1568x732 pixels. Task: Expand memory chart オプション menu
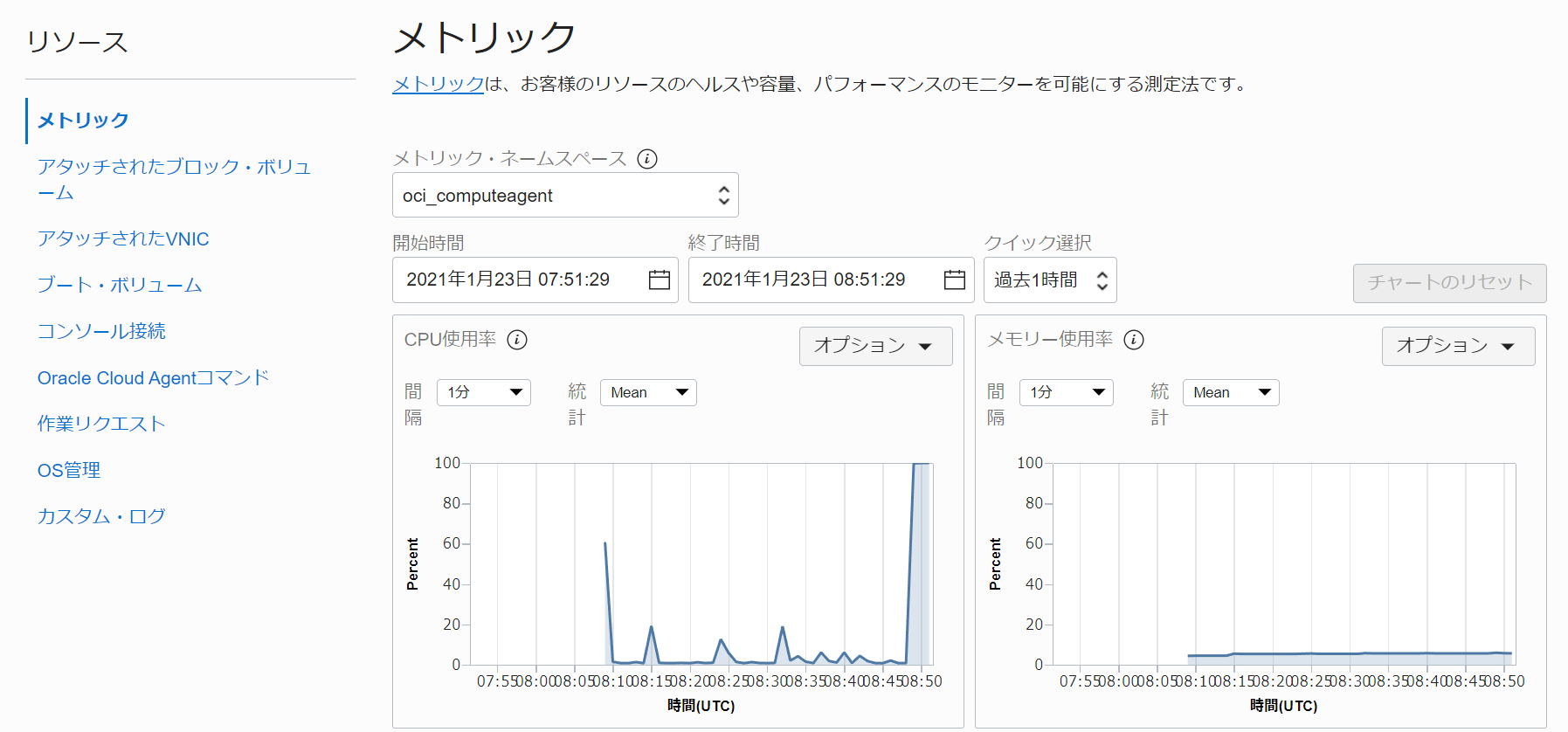click(x=1457, y=346)
